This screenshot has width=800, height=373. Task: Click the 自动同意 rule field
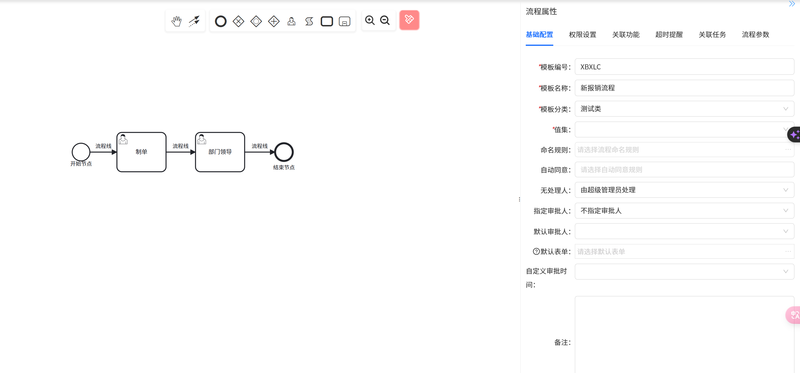(685, 170)
